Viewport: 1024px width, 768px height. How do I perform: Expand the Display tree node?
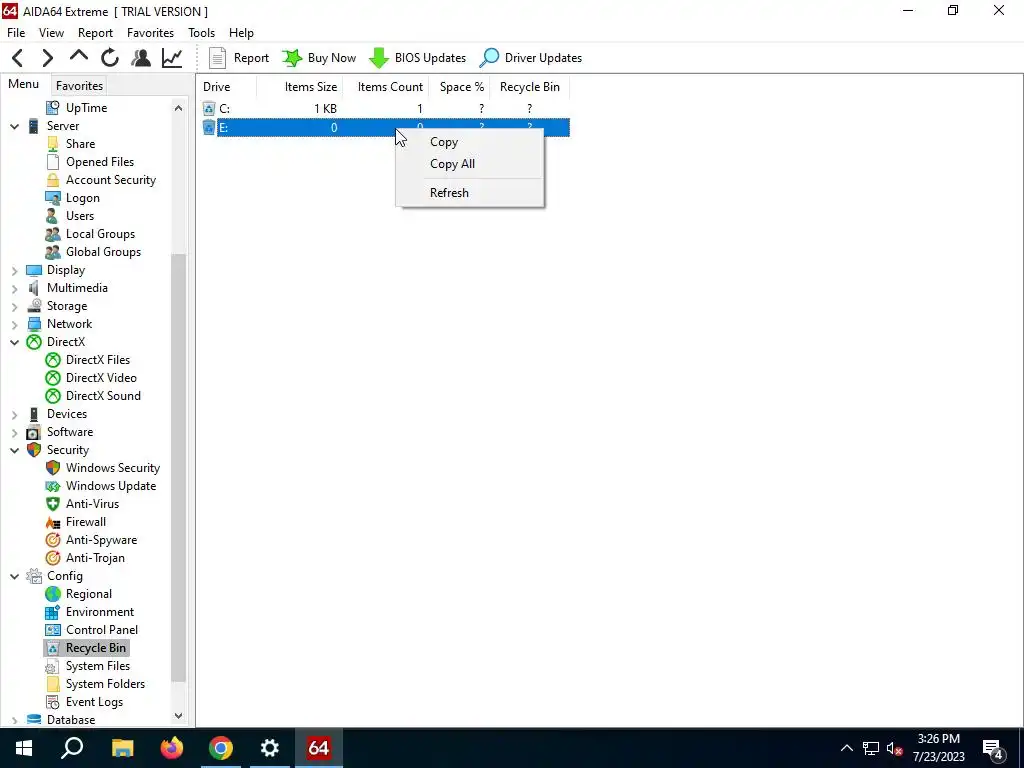pyautogui.click(x=14, y=270)
